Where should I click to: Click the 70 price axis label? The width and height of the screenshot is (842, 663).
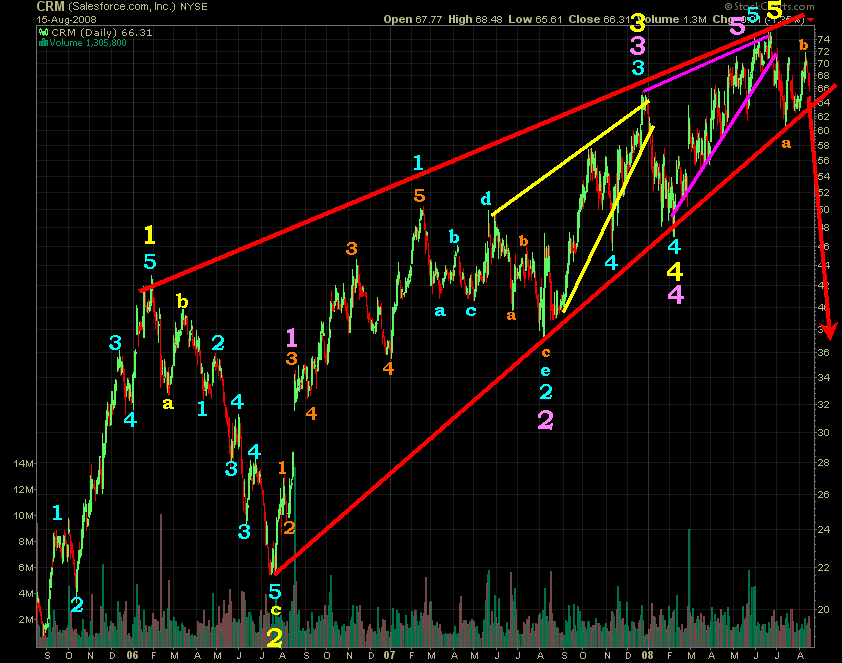click(x=823, y=63)
